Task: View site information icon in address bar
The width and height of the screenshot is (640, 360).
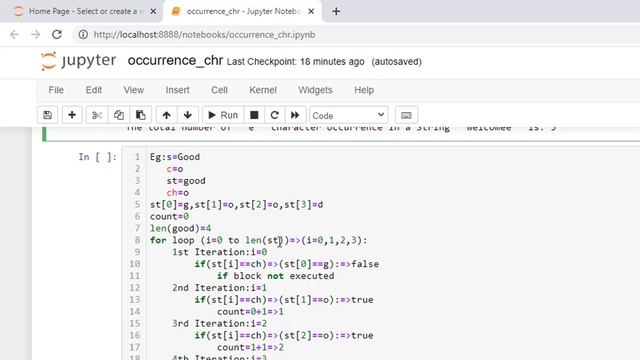Action: [83, 35]
